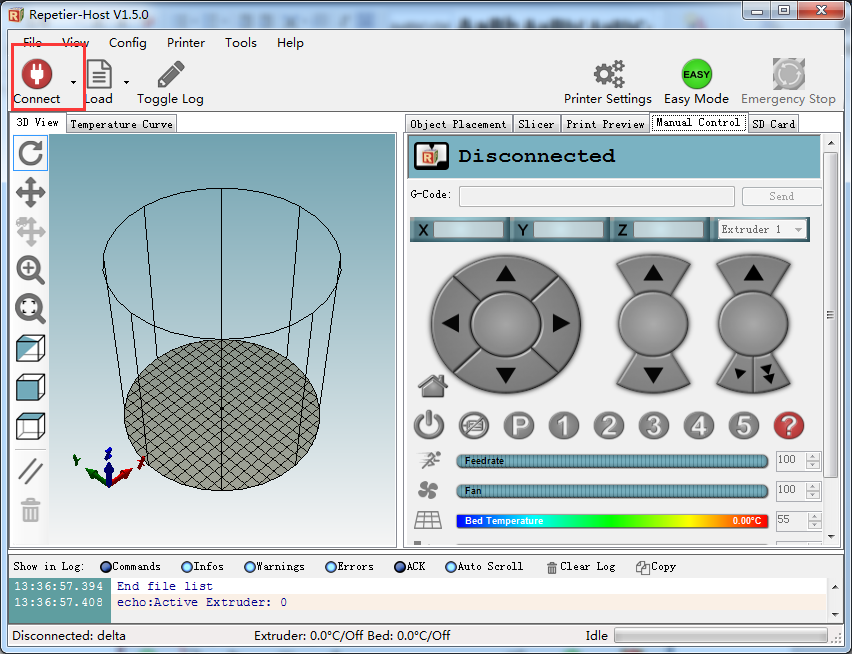Select the rotate view tool
The width and height of the screenshot is (852, 654).
30,153
